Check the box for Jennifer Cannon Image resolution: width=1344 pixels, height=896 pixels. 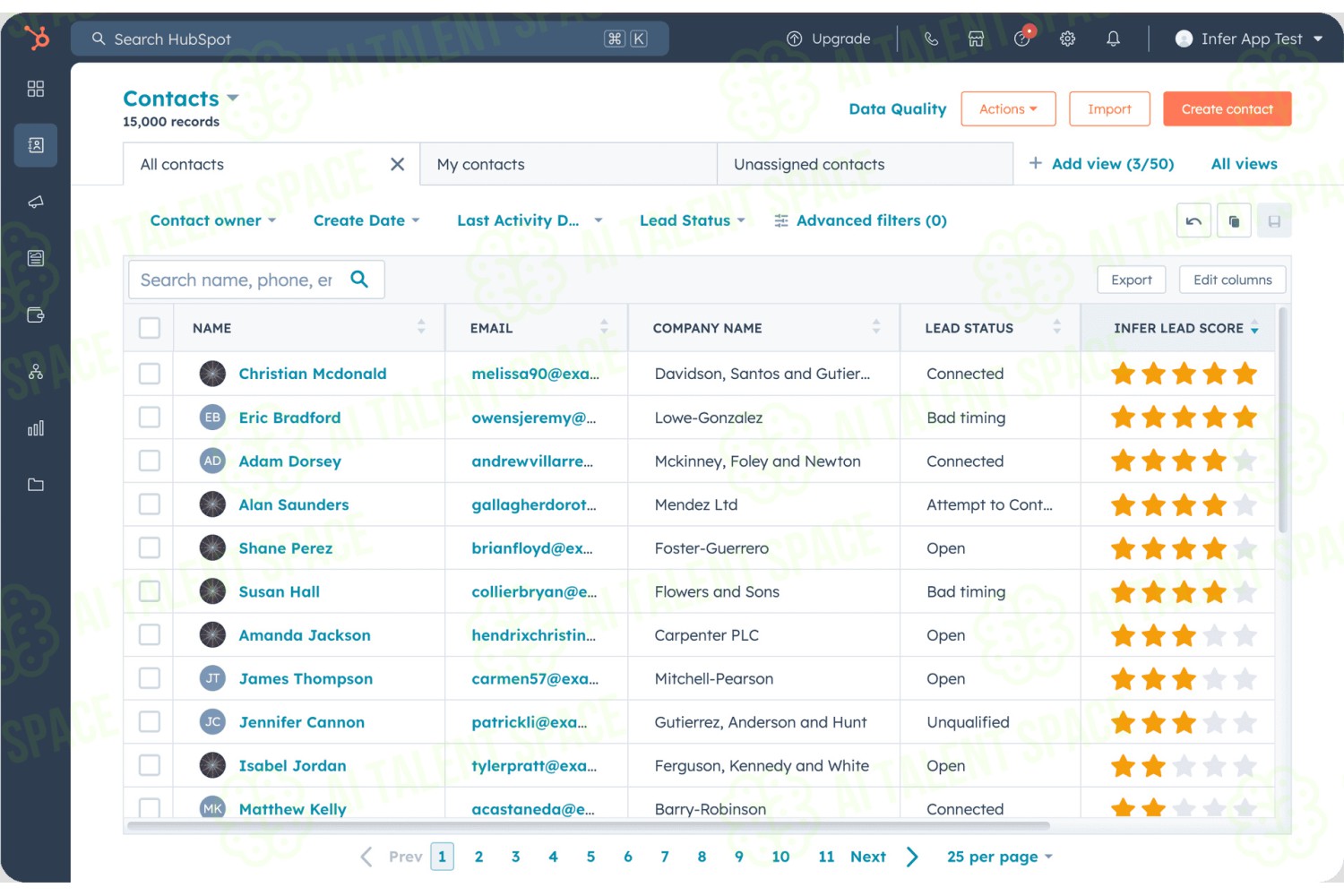point(150,722)
